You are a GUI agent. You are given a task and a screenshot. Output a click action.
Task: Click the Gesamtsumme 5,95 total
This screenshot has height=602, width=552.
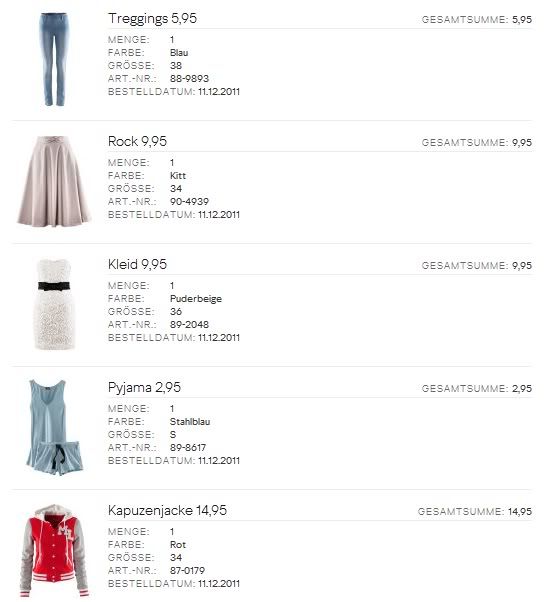click(x=477, y=20)
